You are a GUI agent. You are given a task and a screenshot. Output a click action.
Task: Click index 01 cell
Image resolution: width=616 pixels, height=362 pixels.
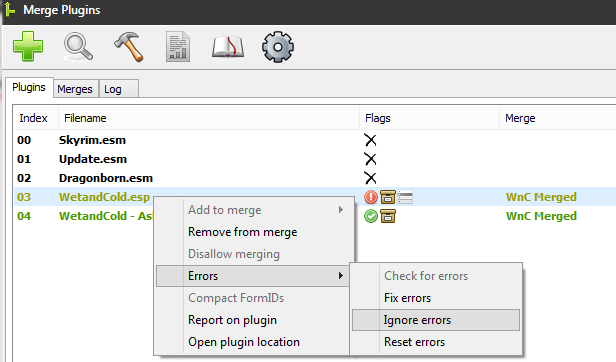coord(24,159)
